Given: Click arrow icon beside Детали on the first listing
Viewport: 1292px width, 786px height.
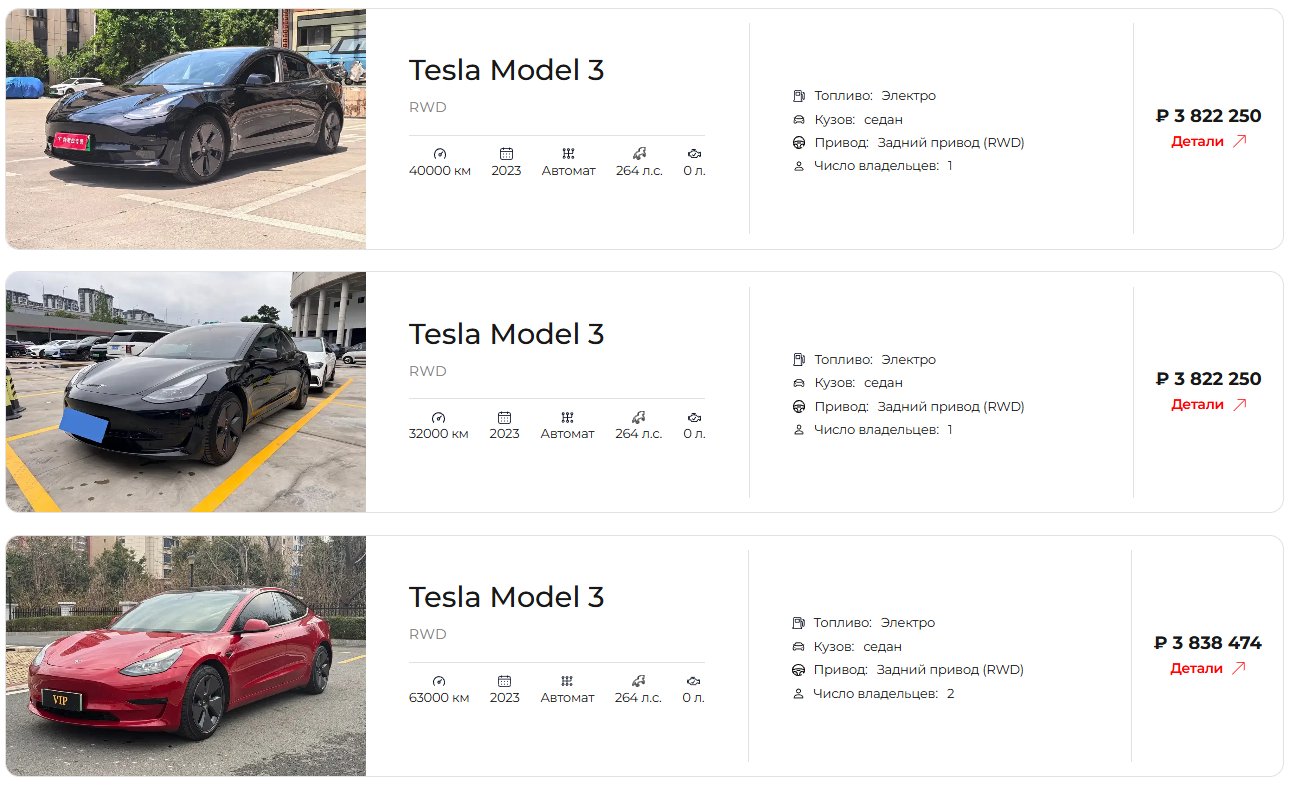Looking at the screenshot, I should 1239,141.
